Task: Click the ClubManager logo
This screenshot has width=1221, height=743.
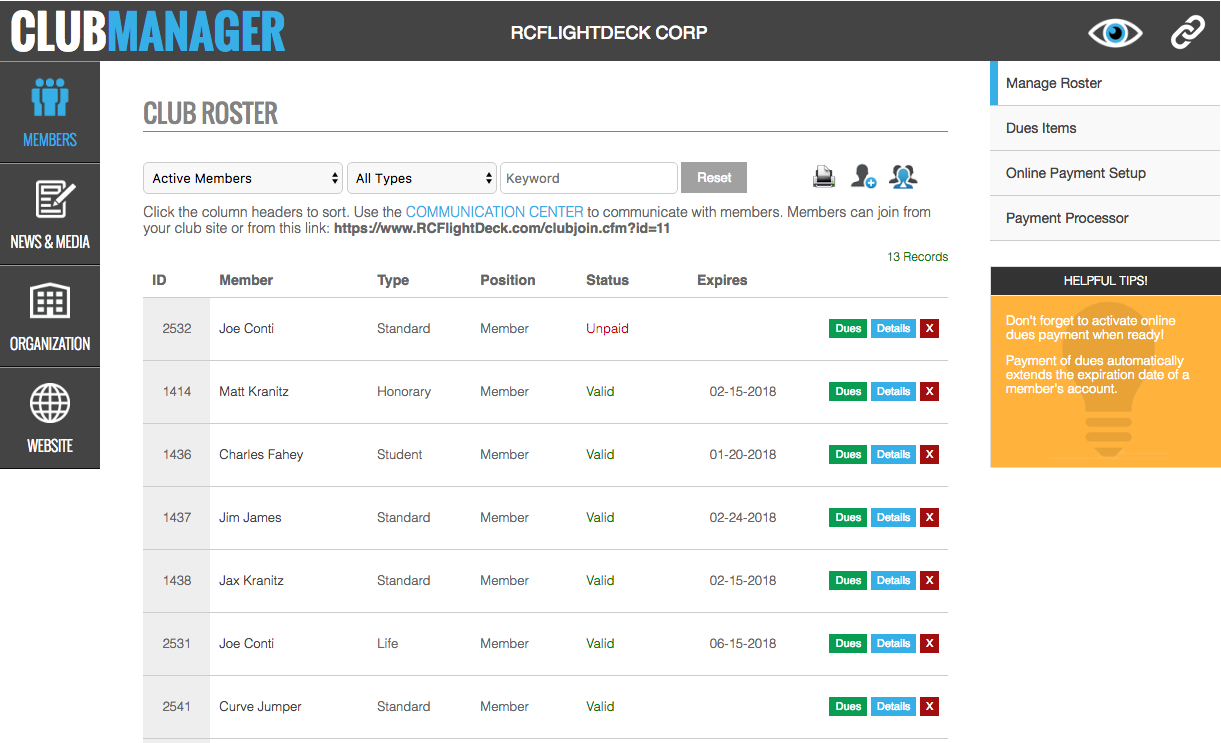Action: pos(148,31)
